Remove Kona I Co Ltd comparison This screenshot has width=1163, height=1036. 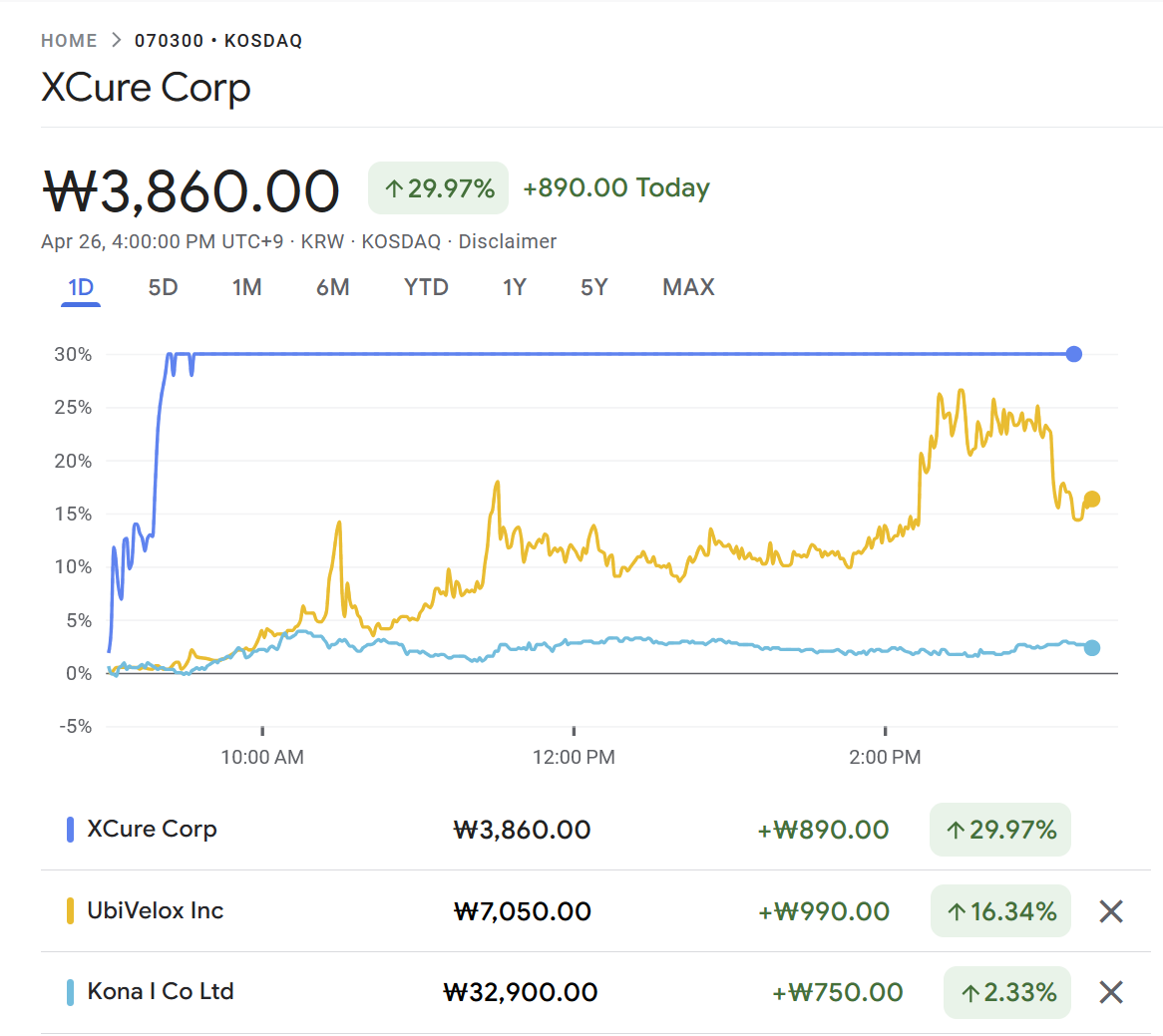point(1110,992)
